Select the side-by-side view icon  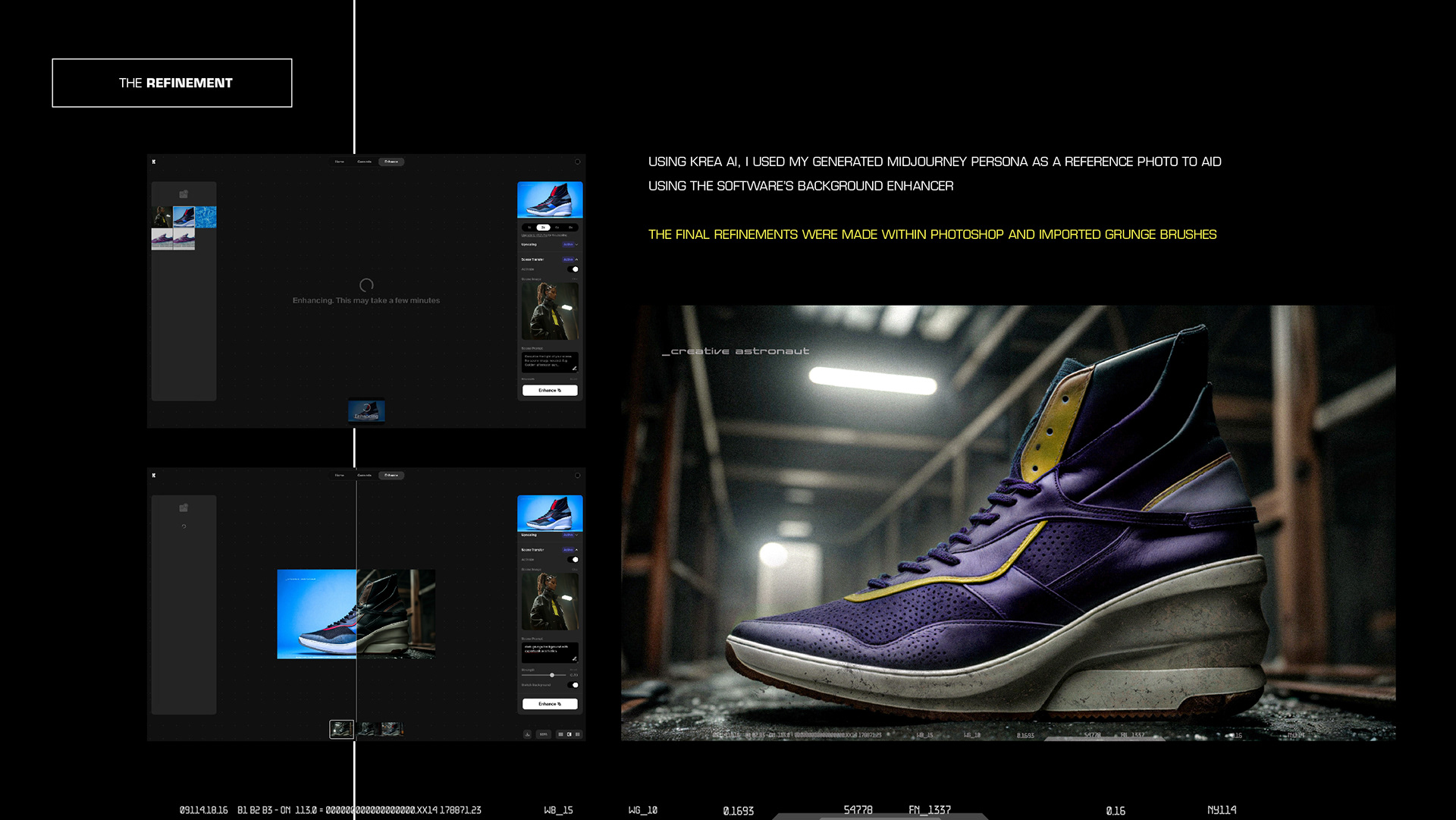pyautogui.click(x=578, y=734)
